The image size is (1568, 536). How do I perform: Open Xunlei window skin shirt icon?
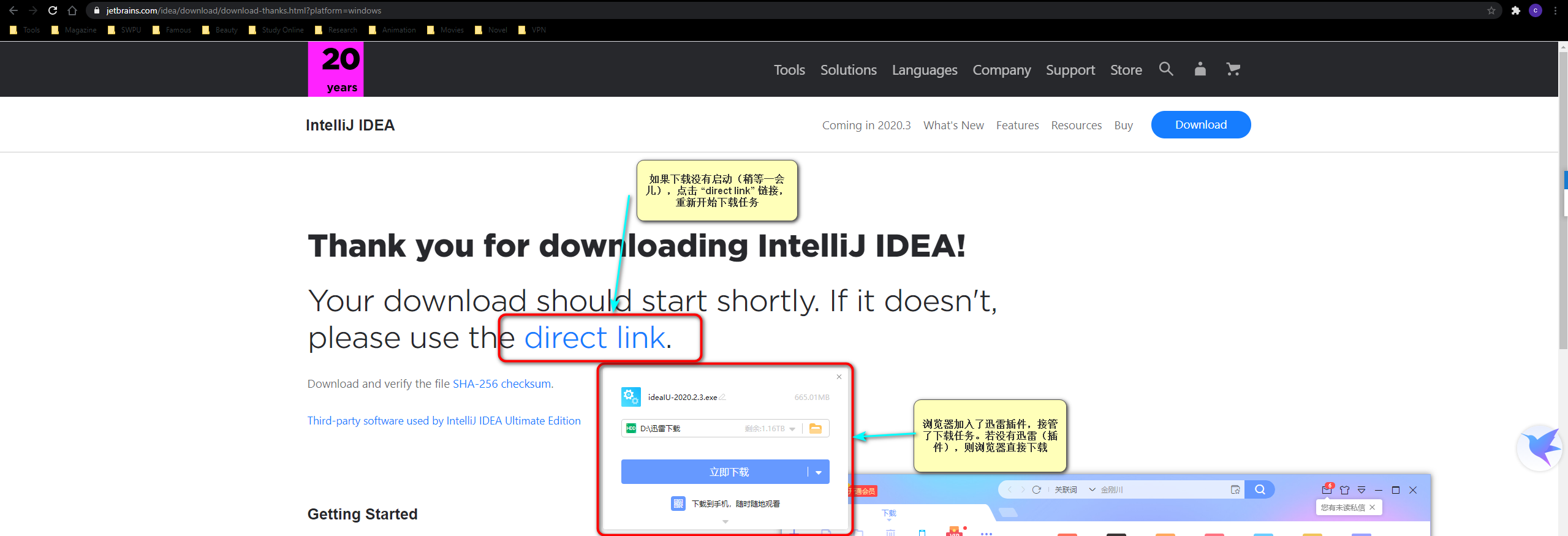pos(1345,489)
